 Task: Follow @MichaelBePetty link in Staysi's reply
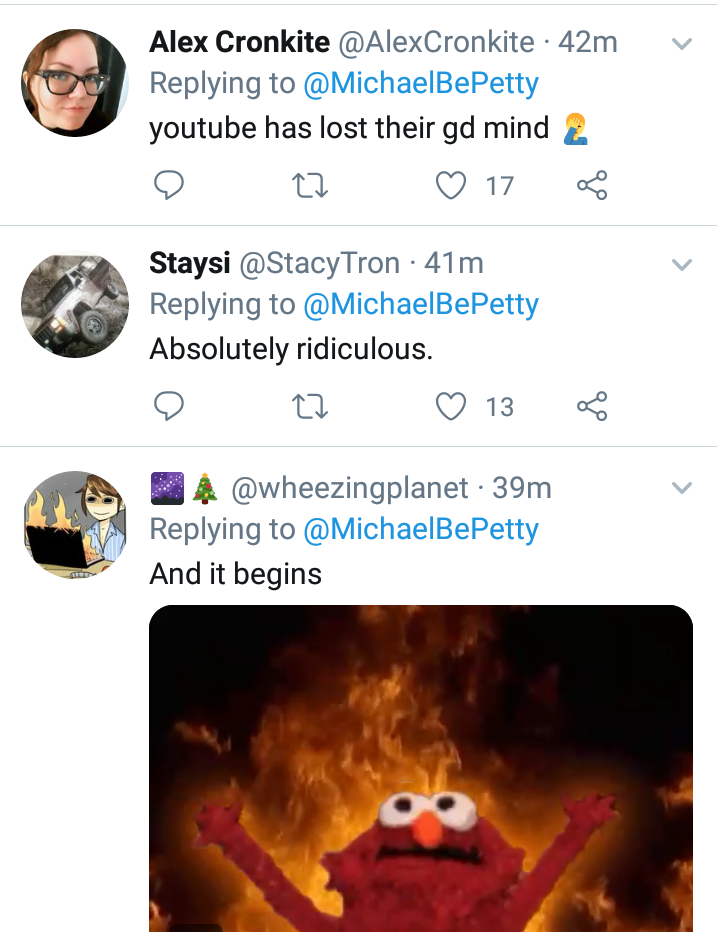[x=421, y=304]
